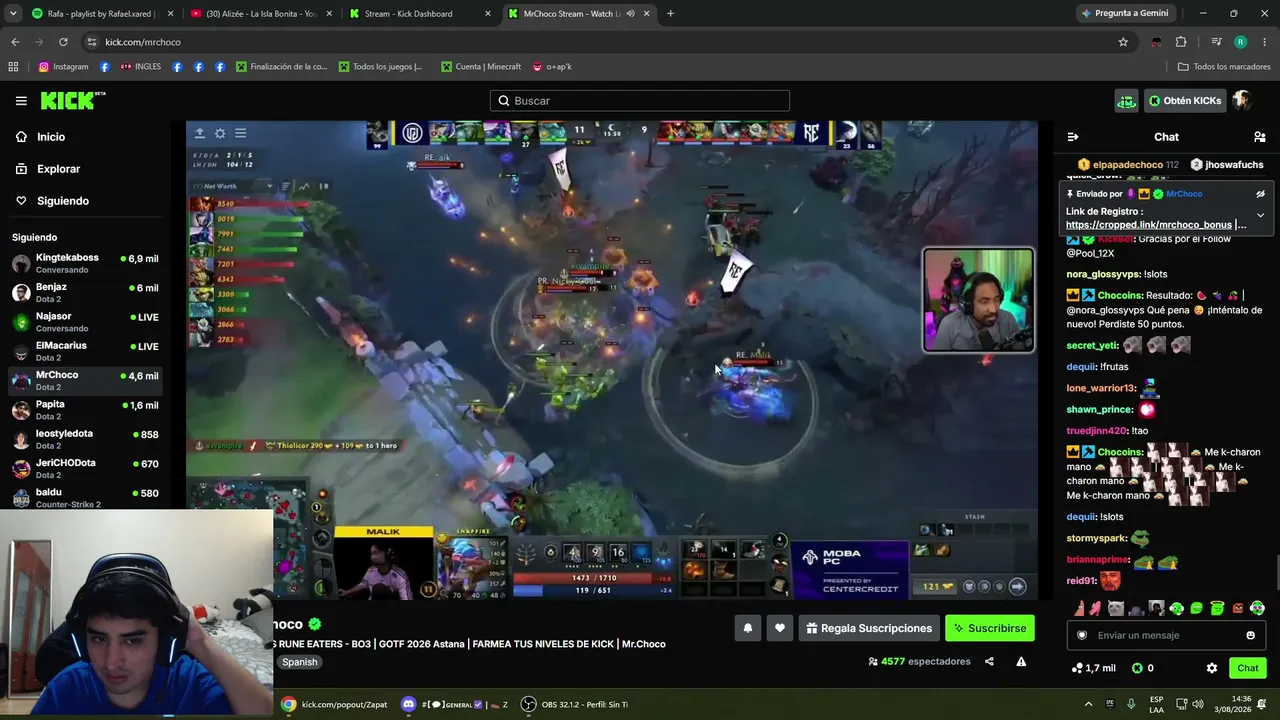The width and height of the screenshot is (1280, 720).
Task: Bookmark this page with star icon
Action: point(1123,42)
